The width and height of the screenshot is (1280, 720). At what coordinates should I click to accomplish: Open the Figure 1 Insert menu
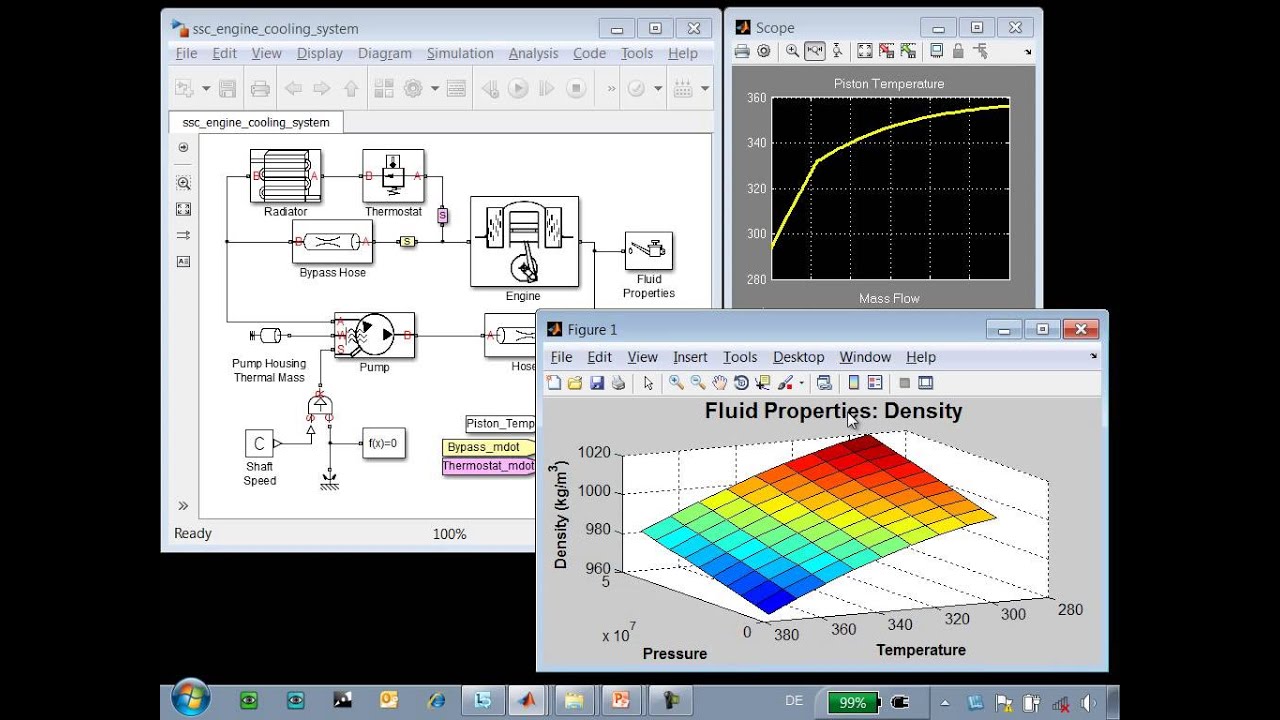click(690, 357)
